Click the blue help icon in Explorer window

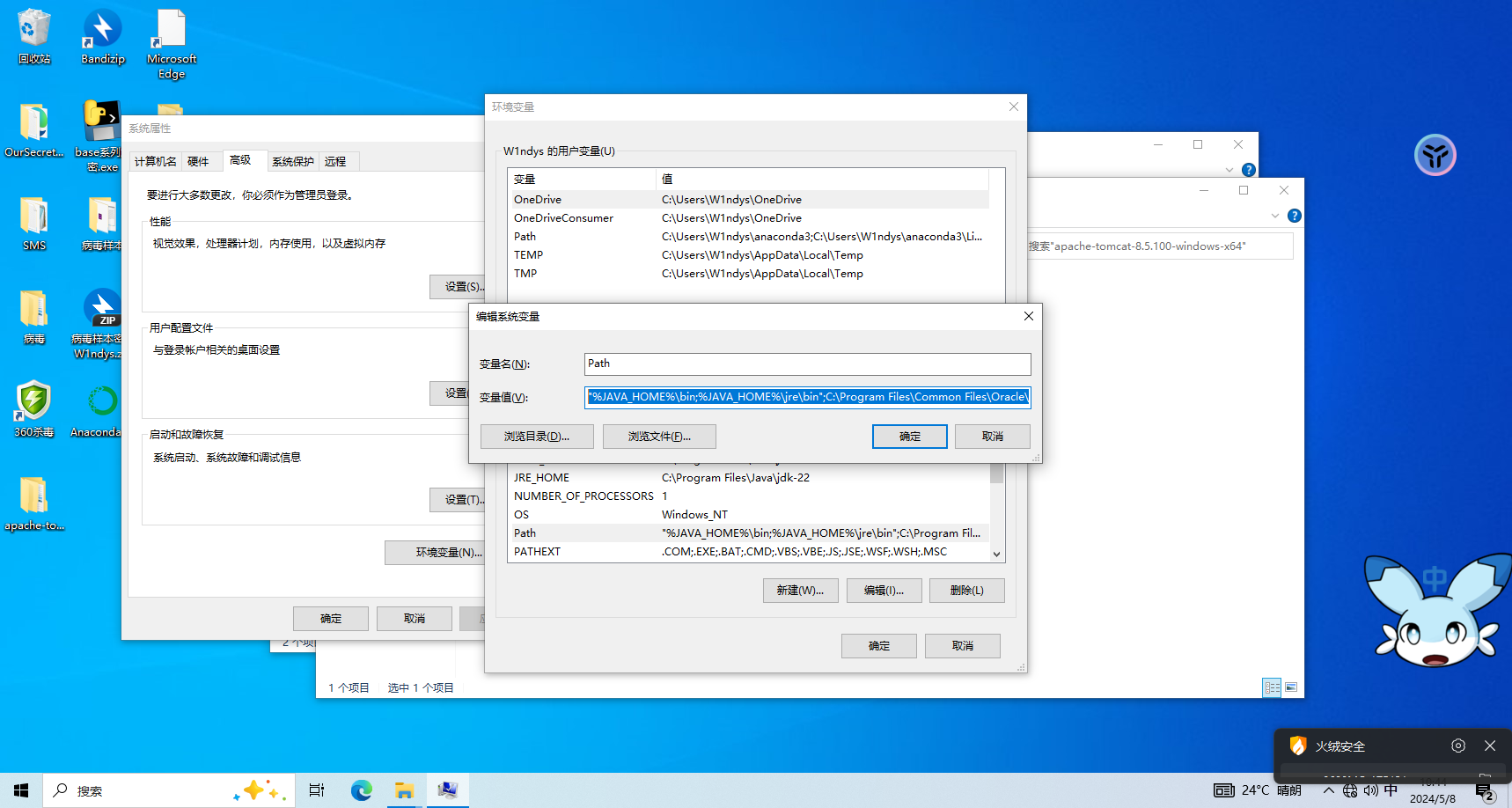(1294, 216)
